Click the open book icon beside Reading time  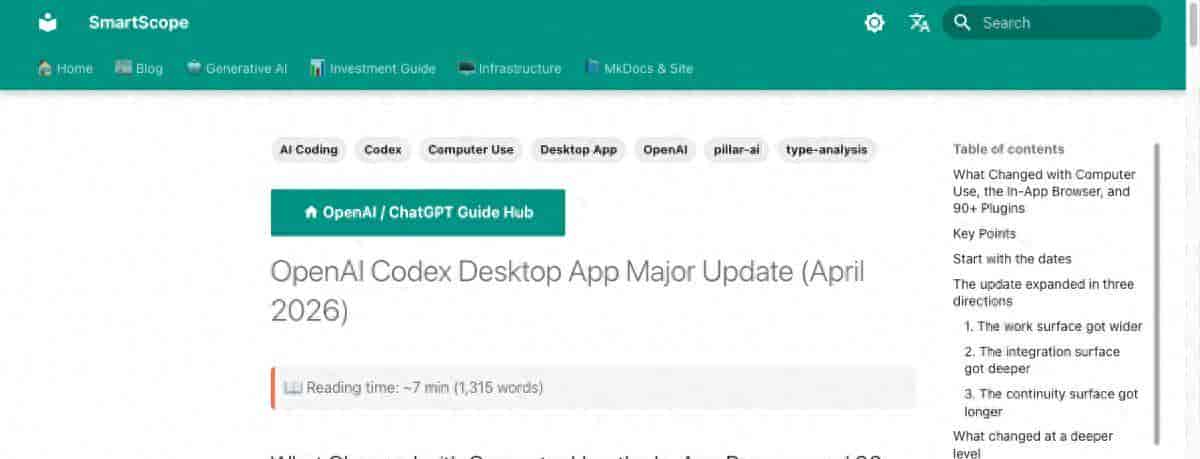(x=293, y=387)
